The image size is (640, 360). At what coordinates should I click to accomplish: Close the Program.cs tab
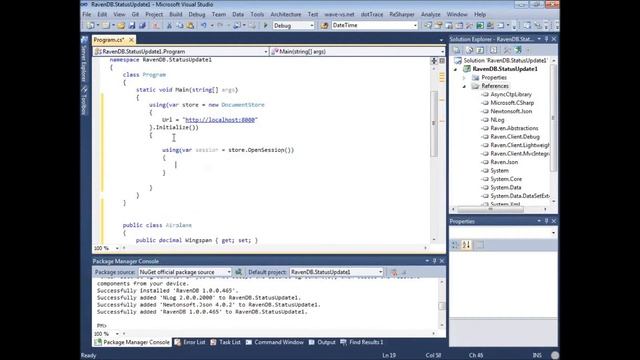point(131,40)
